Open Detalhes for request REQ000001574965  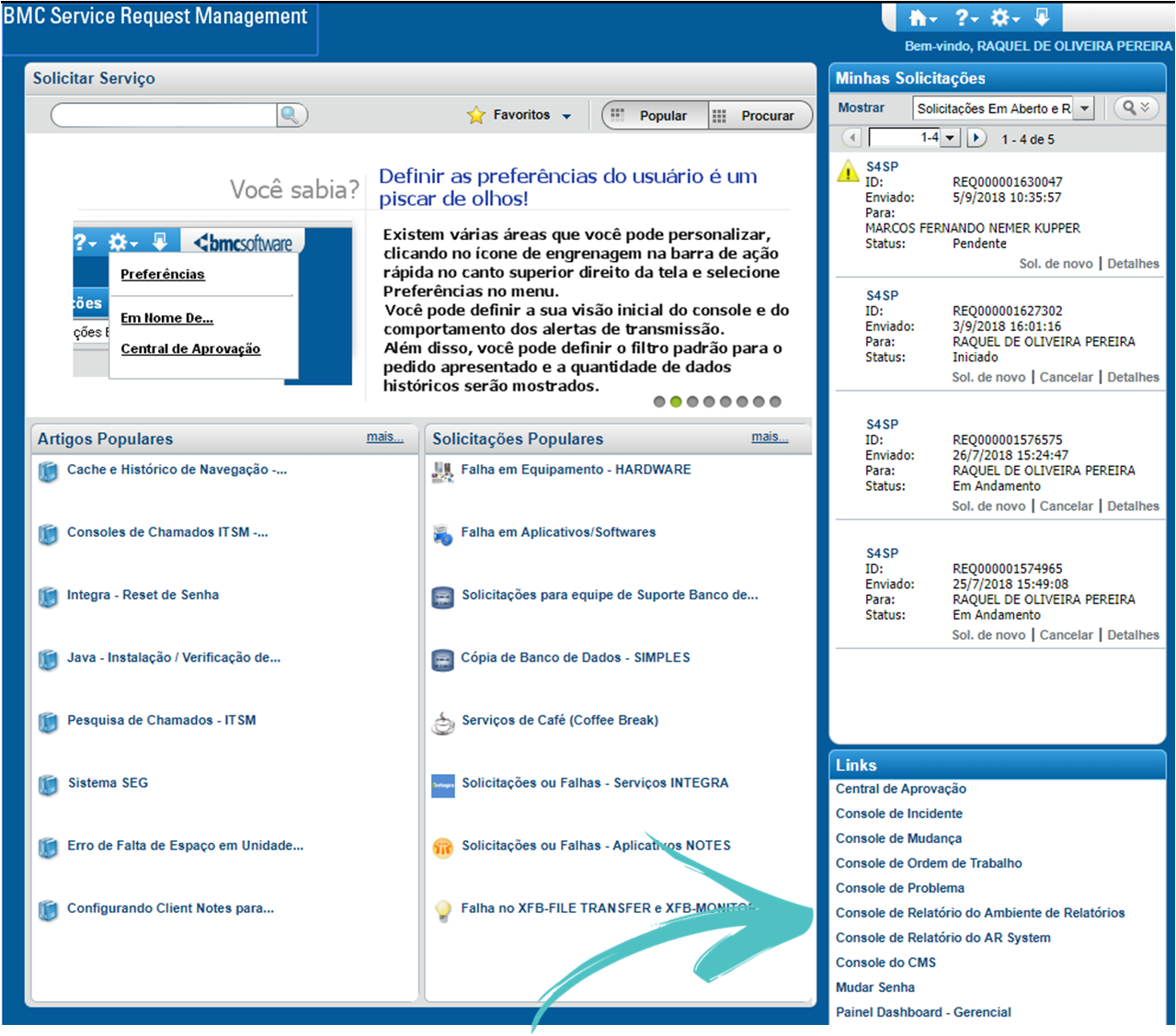pos(1133,634)
